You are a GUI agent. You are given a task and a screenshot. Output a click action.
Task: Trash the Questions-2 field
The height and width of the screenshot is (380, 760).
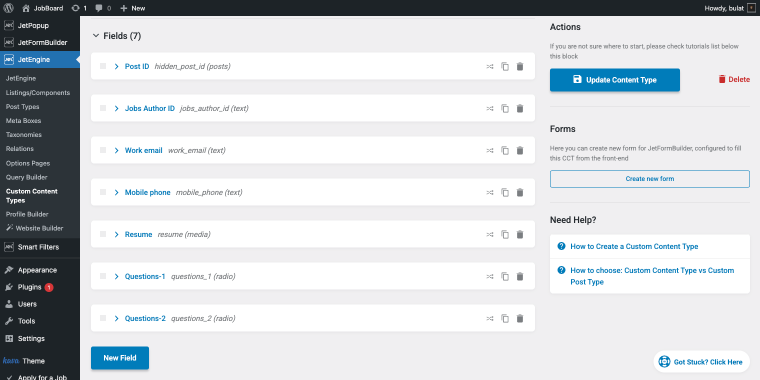tap(520, 318)
